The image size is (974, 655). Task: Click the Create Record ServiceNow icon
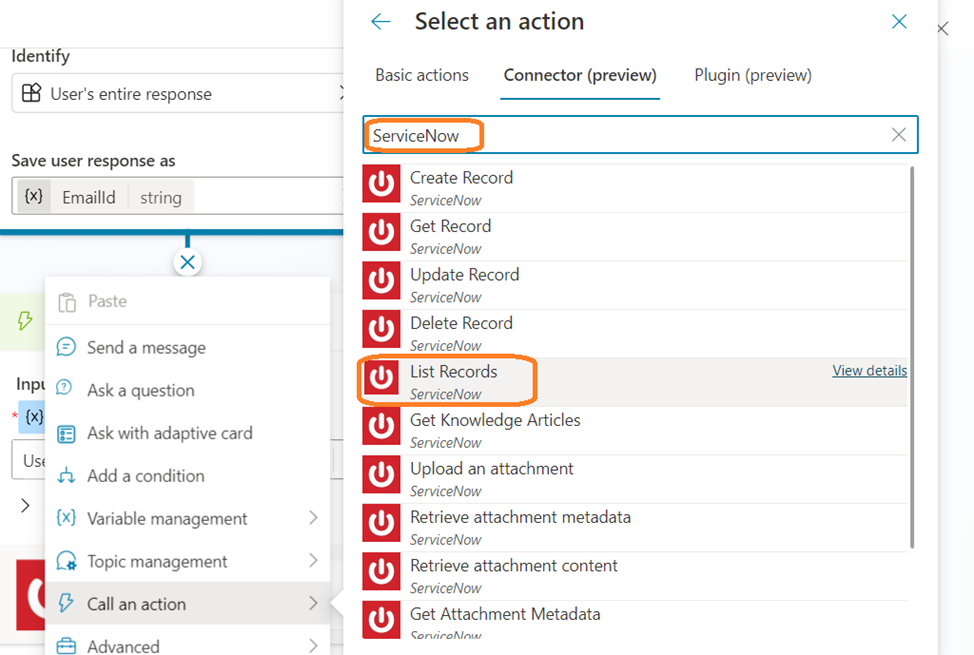381,186
